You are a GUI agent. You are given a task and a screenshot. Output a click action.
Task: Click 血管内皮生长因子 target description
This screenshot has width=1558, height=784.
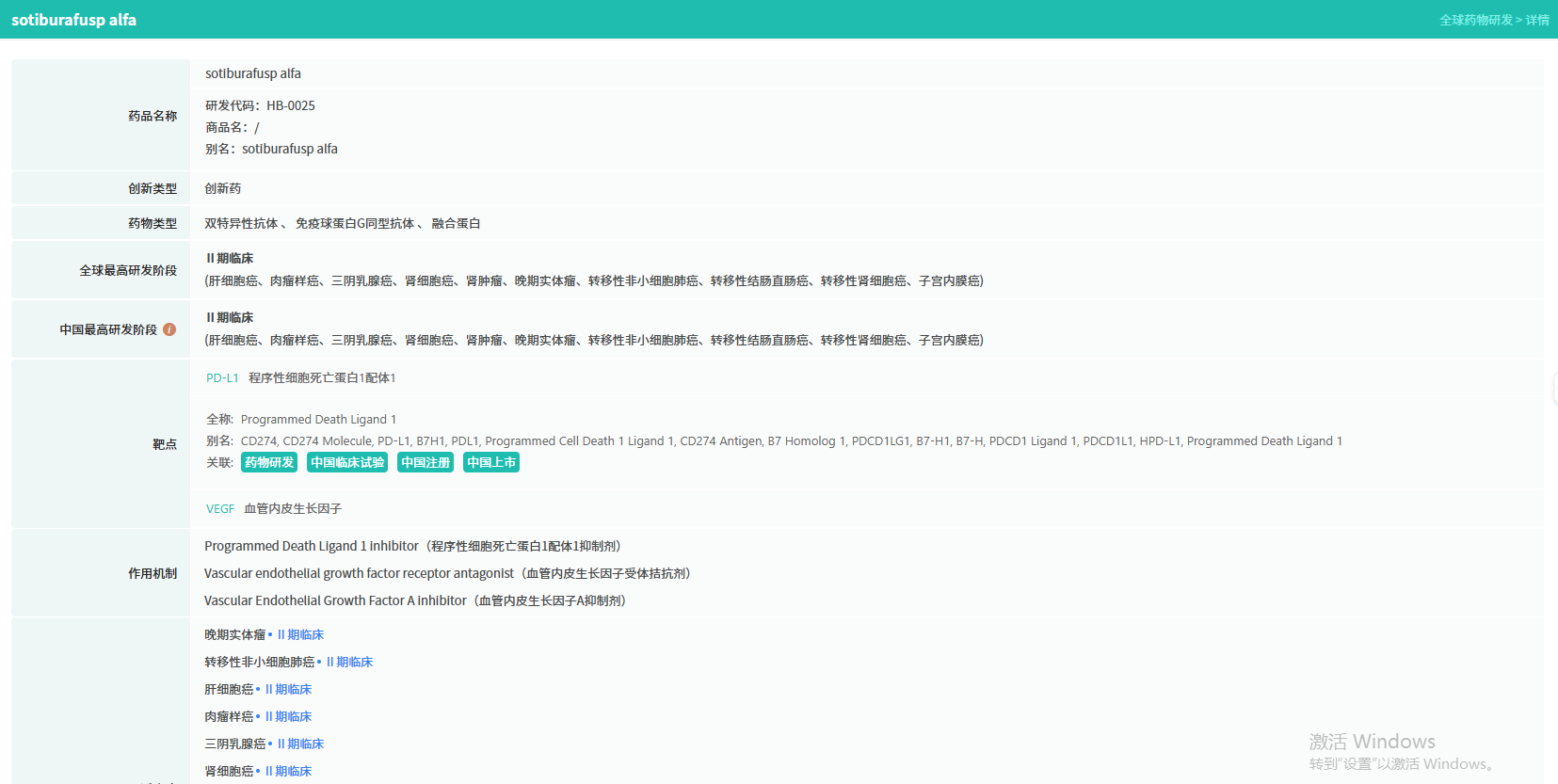coord(293,509)
